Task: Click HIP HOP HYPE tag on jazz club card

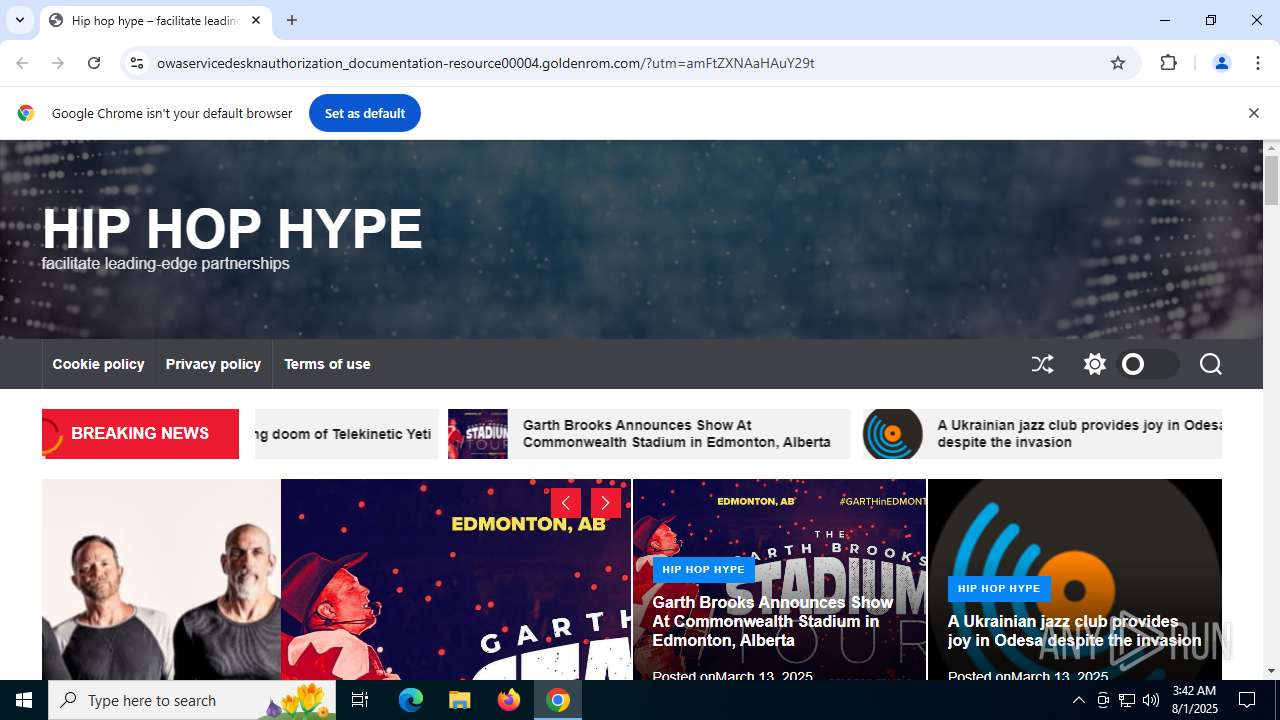Action: (999, 588)
